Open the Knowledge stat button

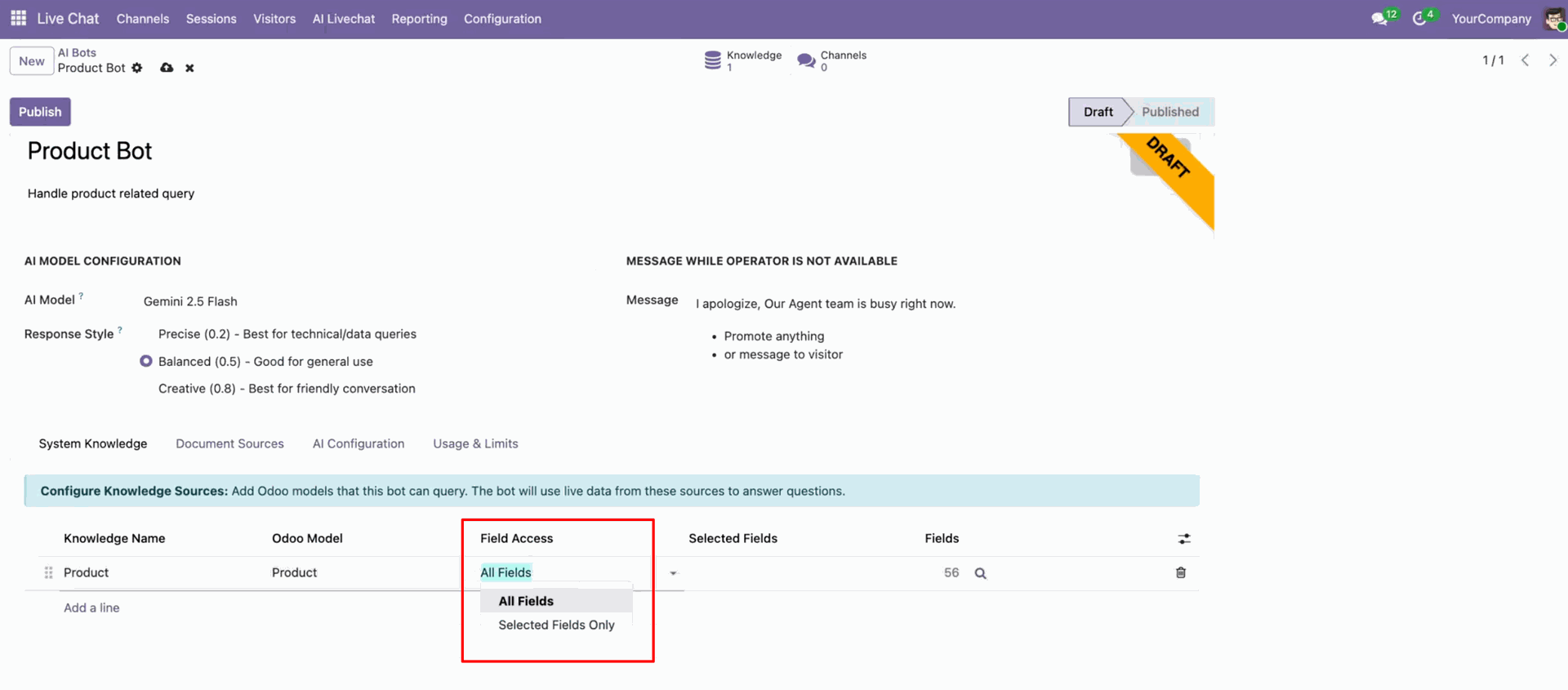[743, 60]
